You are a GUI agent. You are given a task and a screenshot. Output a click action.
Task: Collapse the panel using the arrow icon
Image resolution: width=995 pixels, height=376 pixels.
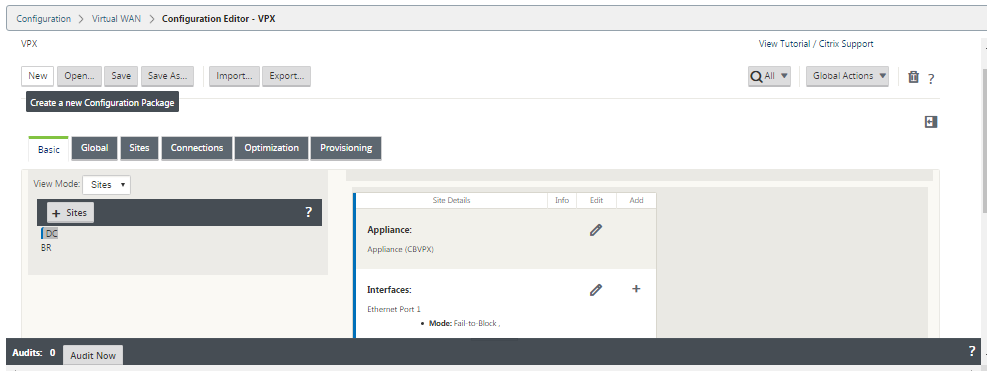(931, 122)
